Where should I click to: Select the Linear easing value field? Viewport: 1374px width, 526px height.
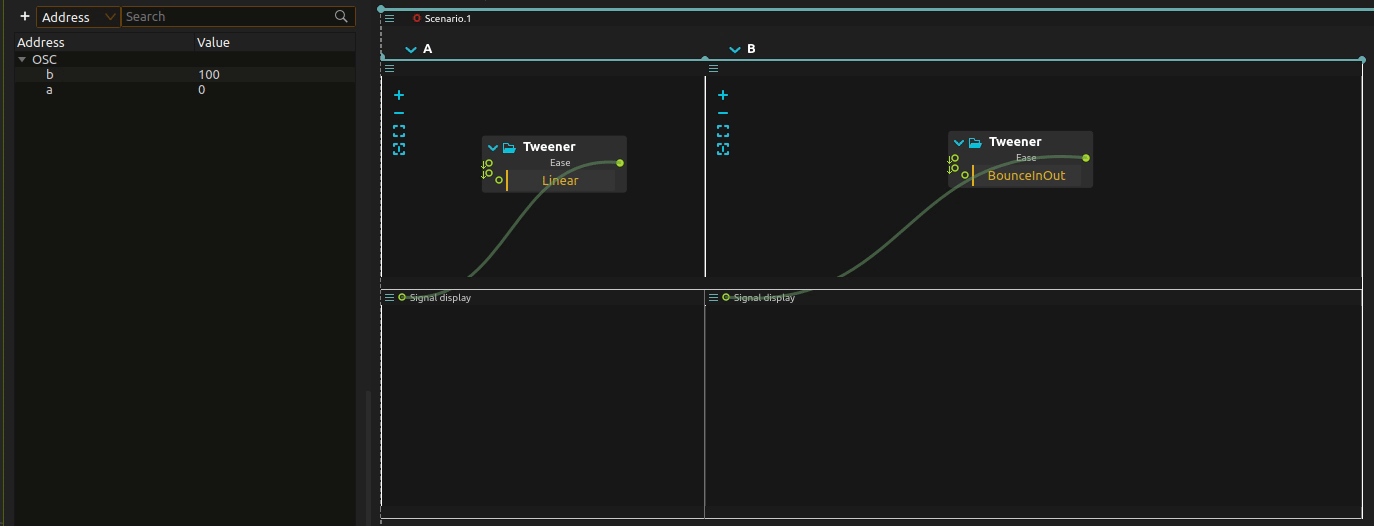560,181
